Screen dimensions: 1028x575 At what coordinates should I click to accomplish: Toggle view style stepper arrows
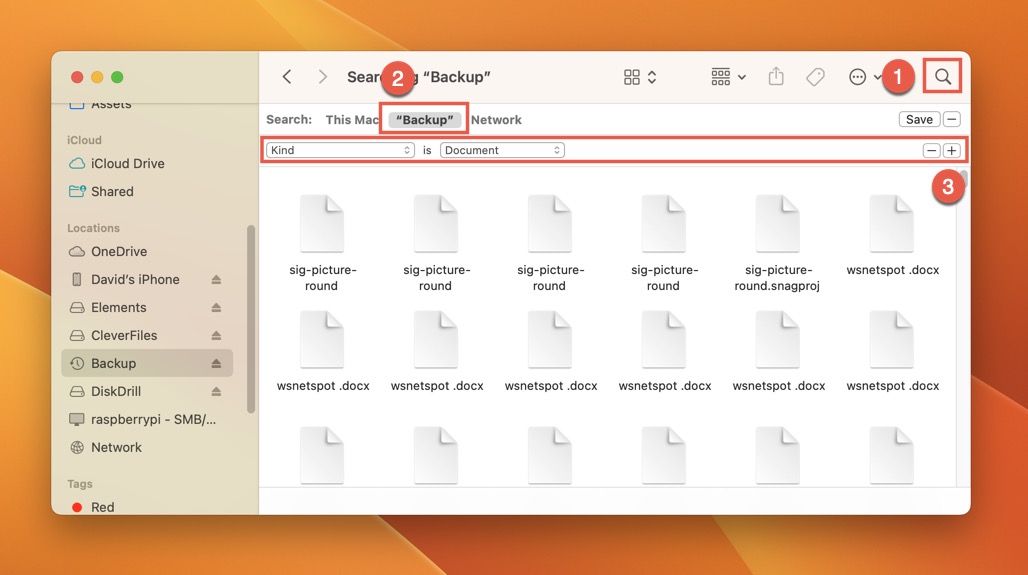(x=652, y=77)
